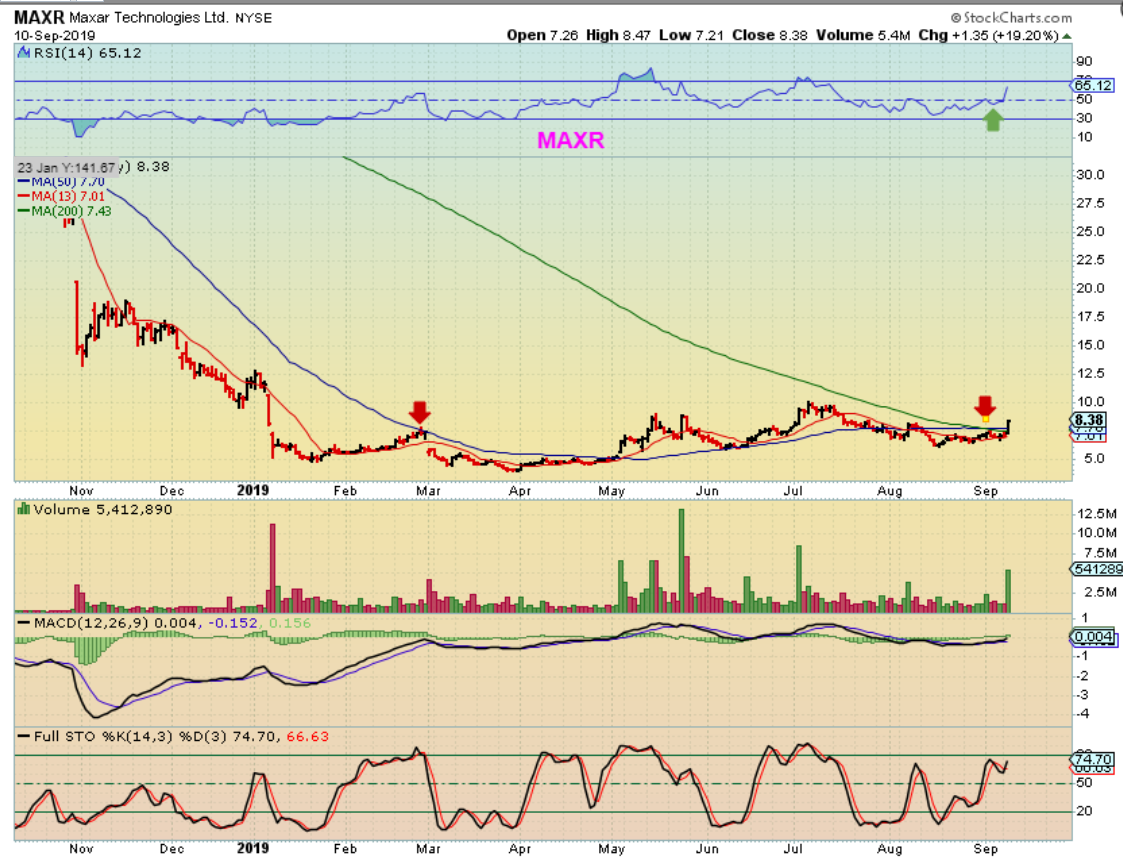
Task: Click the Jul label on the bottom time axis
Action: (x=793, y=848)
